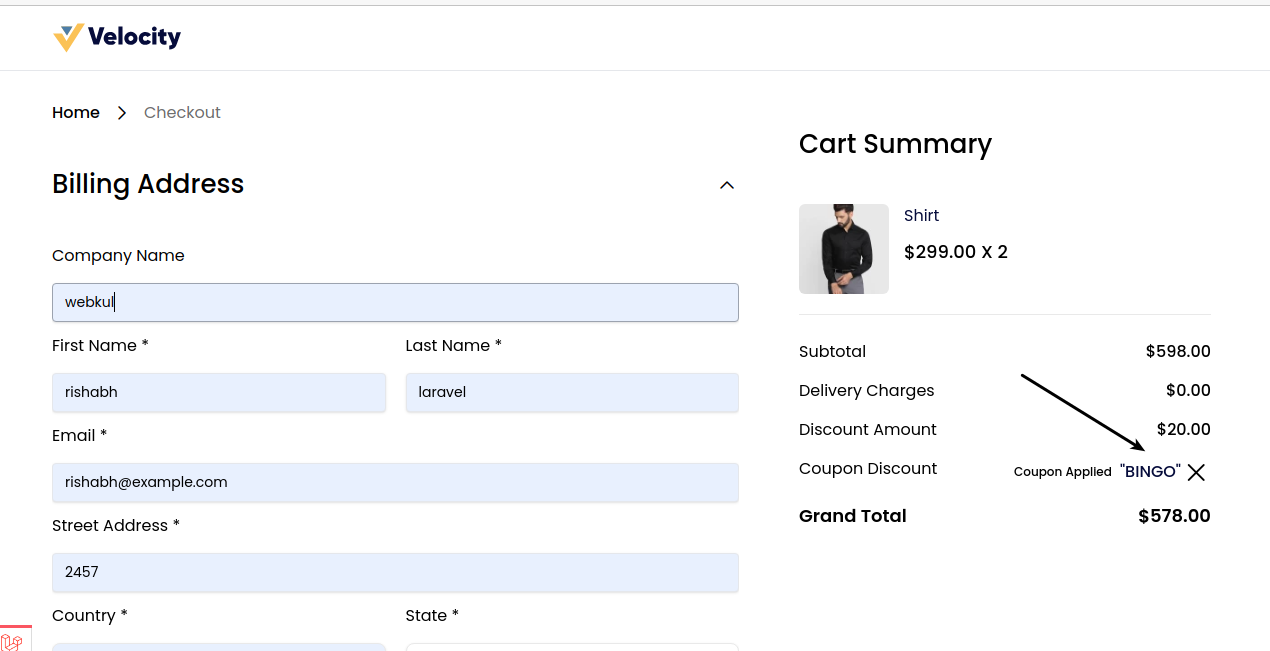Click the Velocity checkmark symbol
The image size is (1270, 651).
(x=67, y=37)
